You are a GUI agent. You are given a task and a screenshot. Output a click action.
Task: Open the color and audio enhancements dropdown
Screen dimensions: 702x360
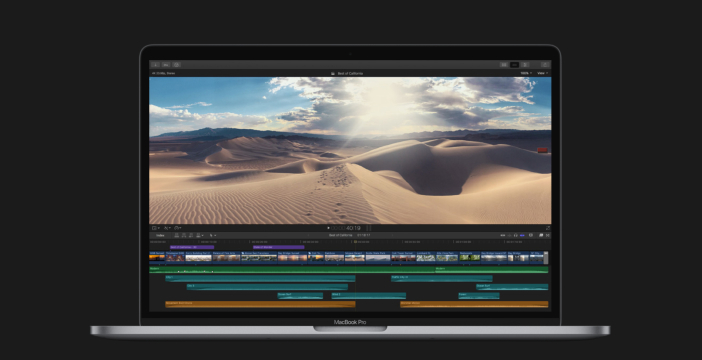coord(167,228)
